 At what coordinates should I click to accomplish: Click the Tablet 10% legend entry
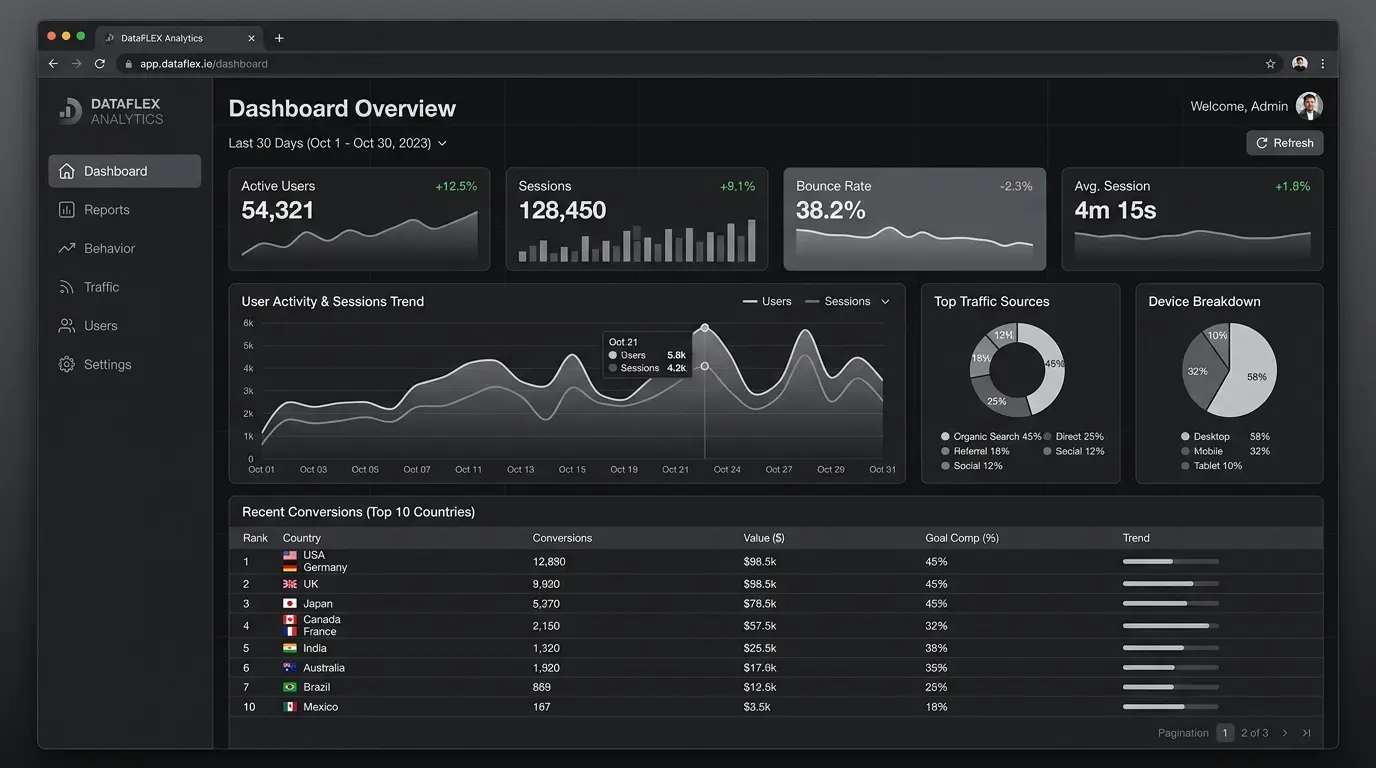pyautogui.click(x=1212, y=466)
